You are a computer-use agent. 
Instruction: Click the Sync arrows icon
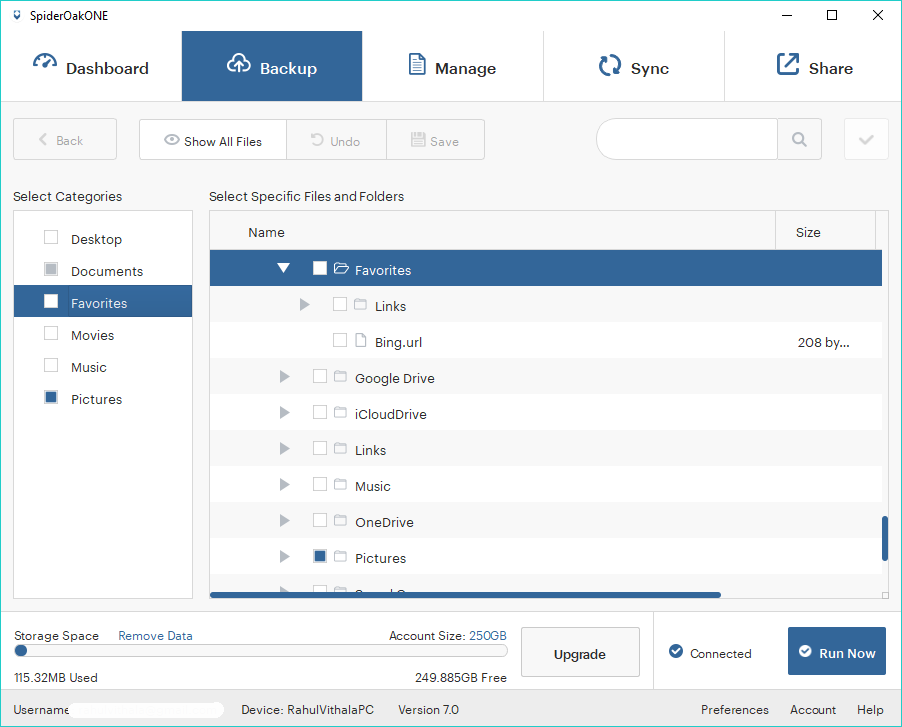coord(610,65)
